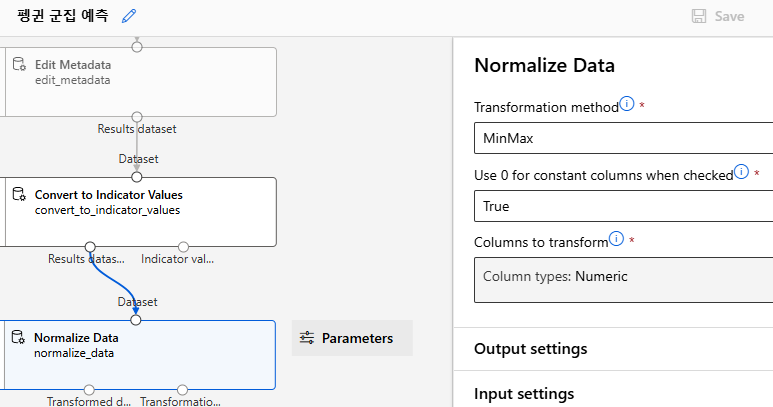Open the constant columns True dropdown
Viewport: 773px width, 407px height.
(x=624, y=206)
